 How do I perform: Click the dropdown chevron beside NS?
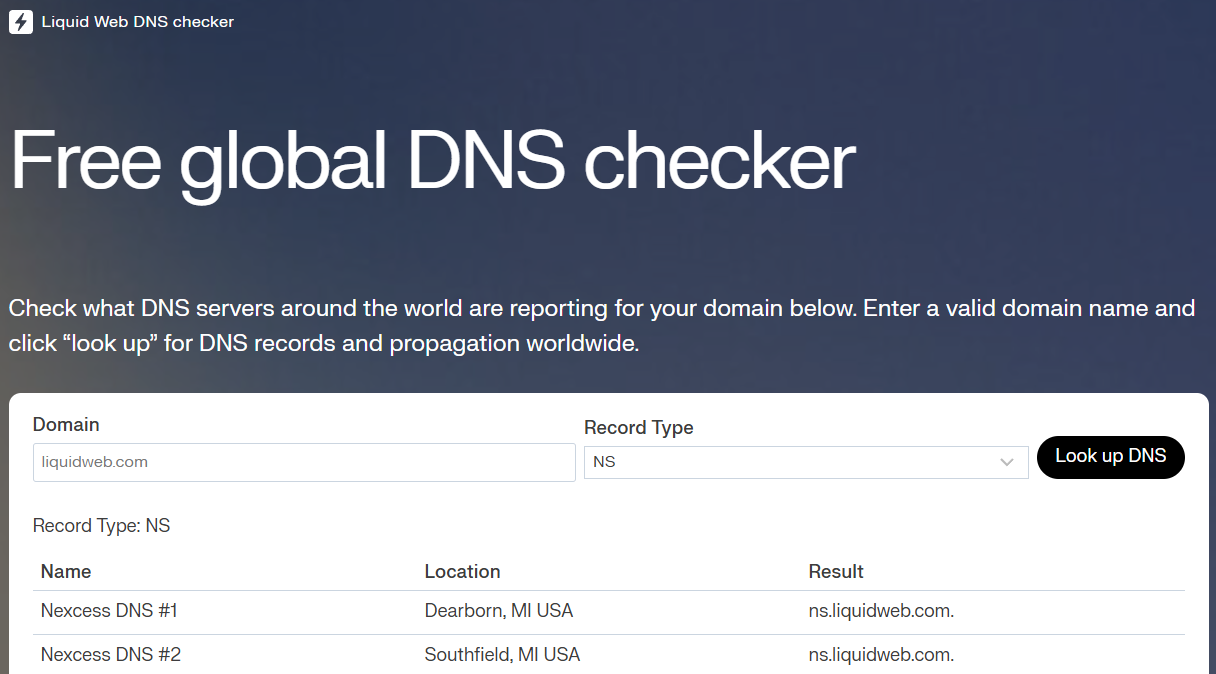pyautogui.click(x=1008, y=462)
